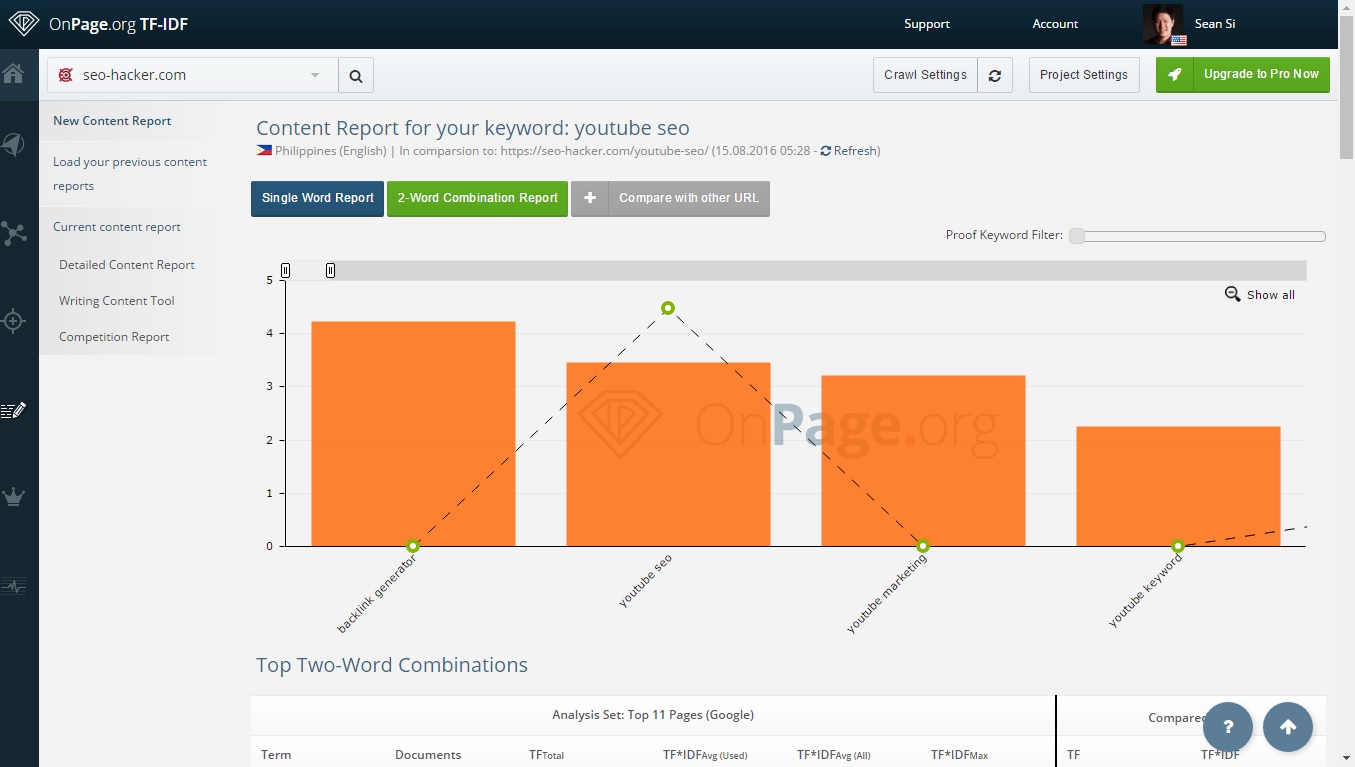The height and width of the screenshot is (767, 1355).
Task: Switch to Single Word Report
Action: click(x=317, y=198)
